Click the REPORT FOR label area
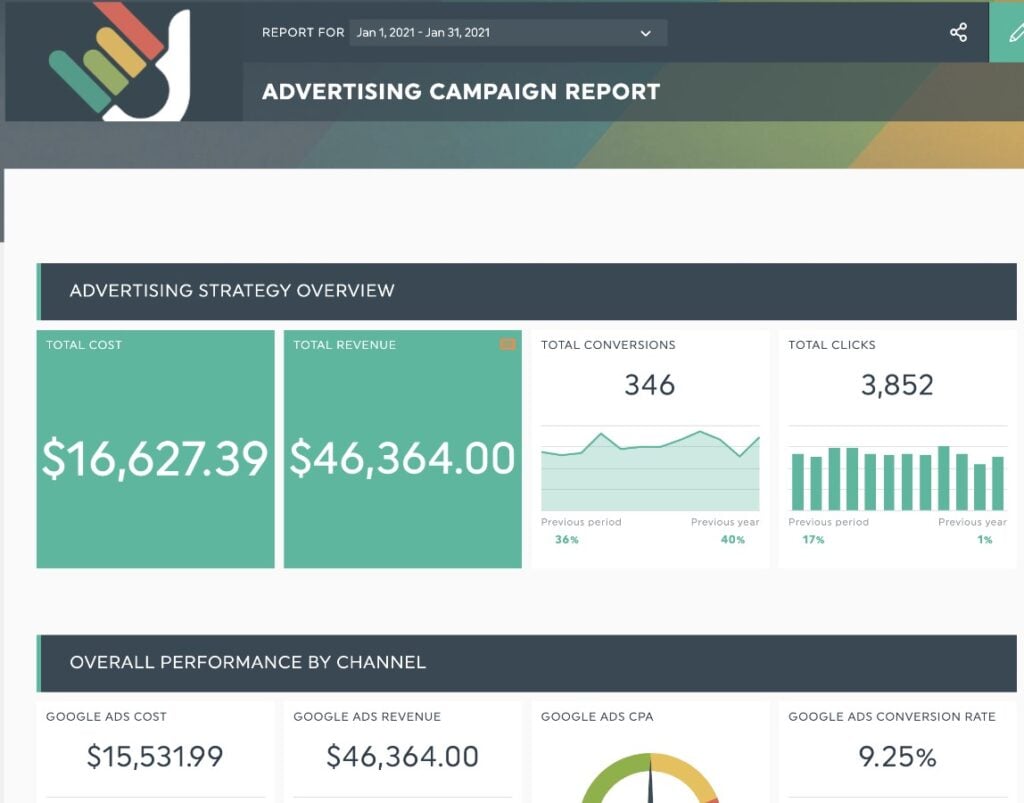Image resolution: width=1024 pixels, height=803 pixels. click(301, 32)
